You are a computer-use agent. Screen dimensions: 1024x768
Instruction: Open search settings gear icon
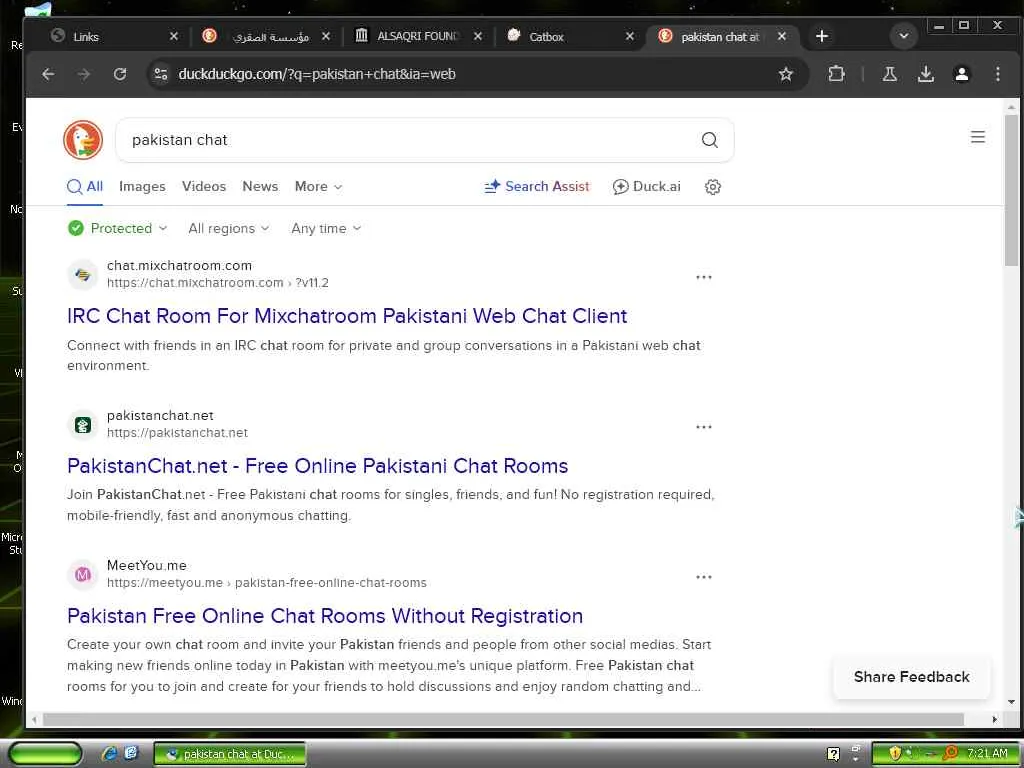[x=712, y=187]
